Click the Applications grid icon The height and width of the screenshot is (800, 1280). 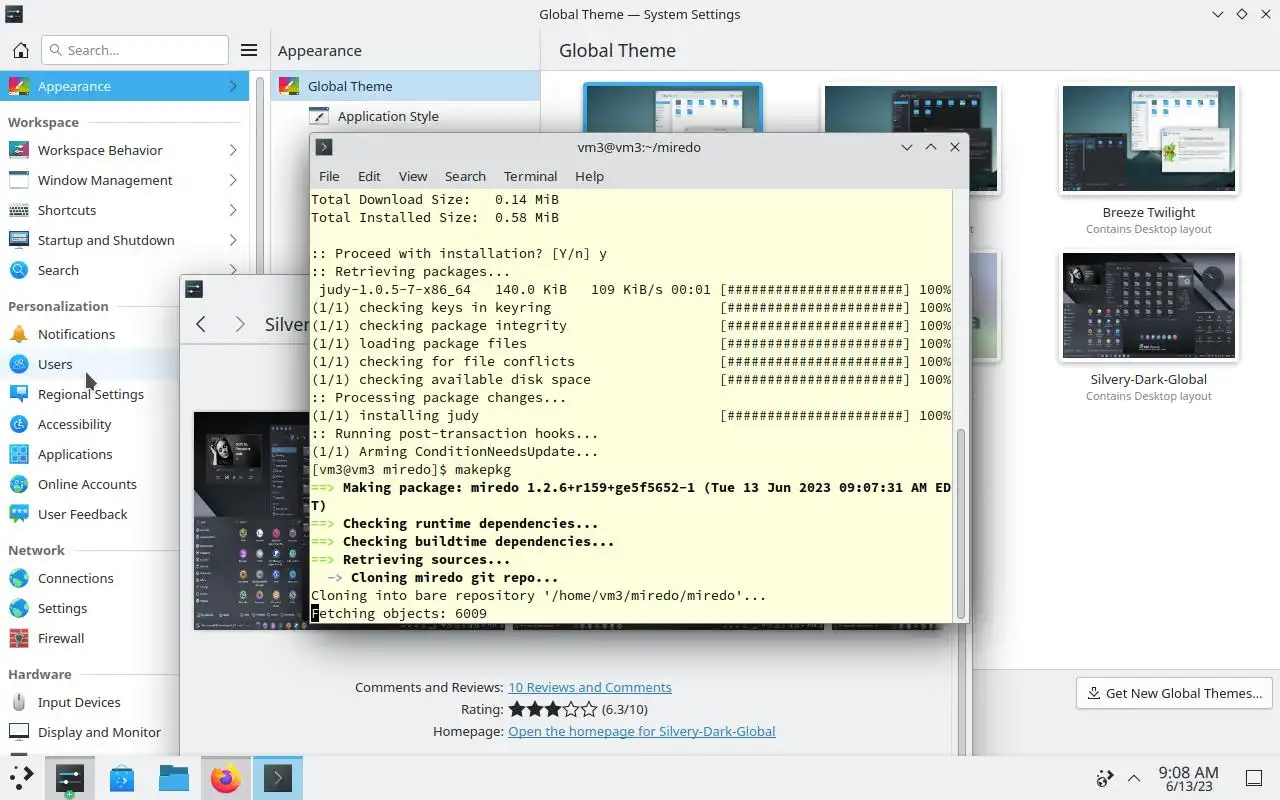pyautogui.click(x=19, y=454)
